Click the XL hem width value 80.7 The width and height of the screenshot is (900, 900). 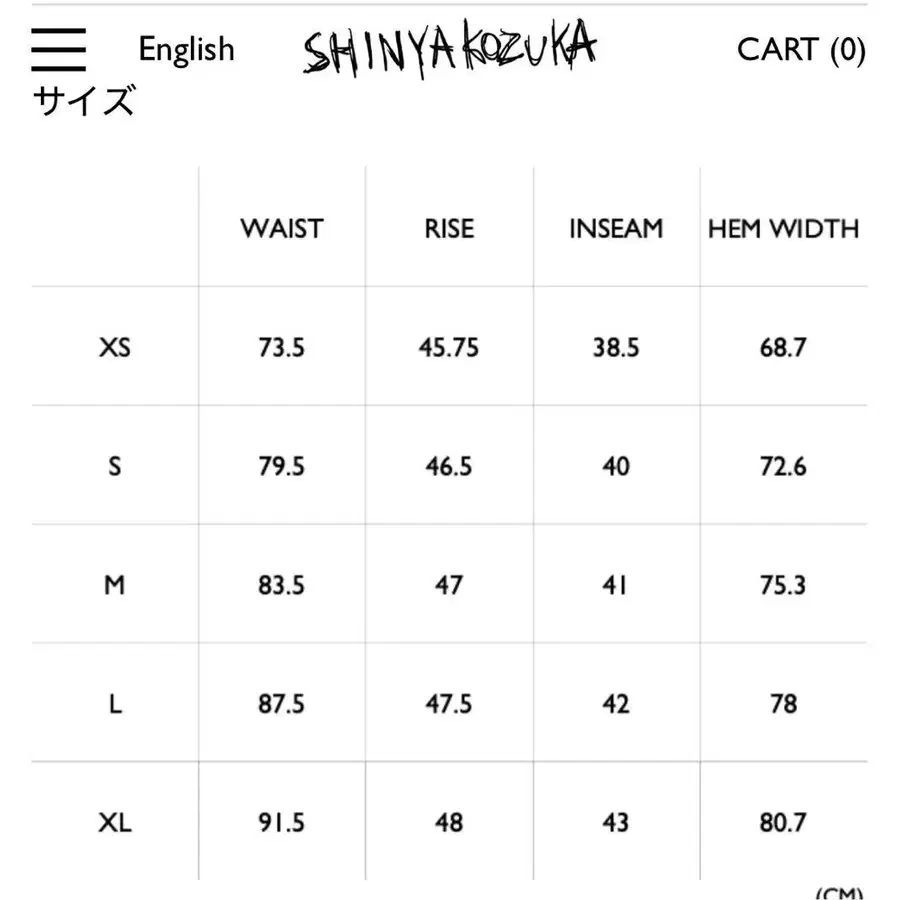pos(783,823)
